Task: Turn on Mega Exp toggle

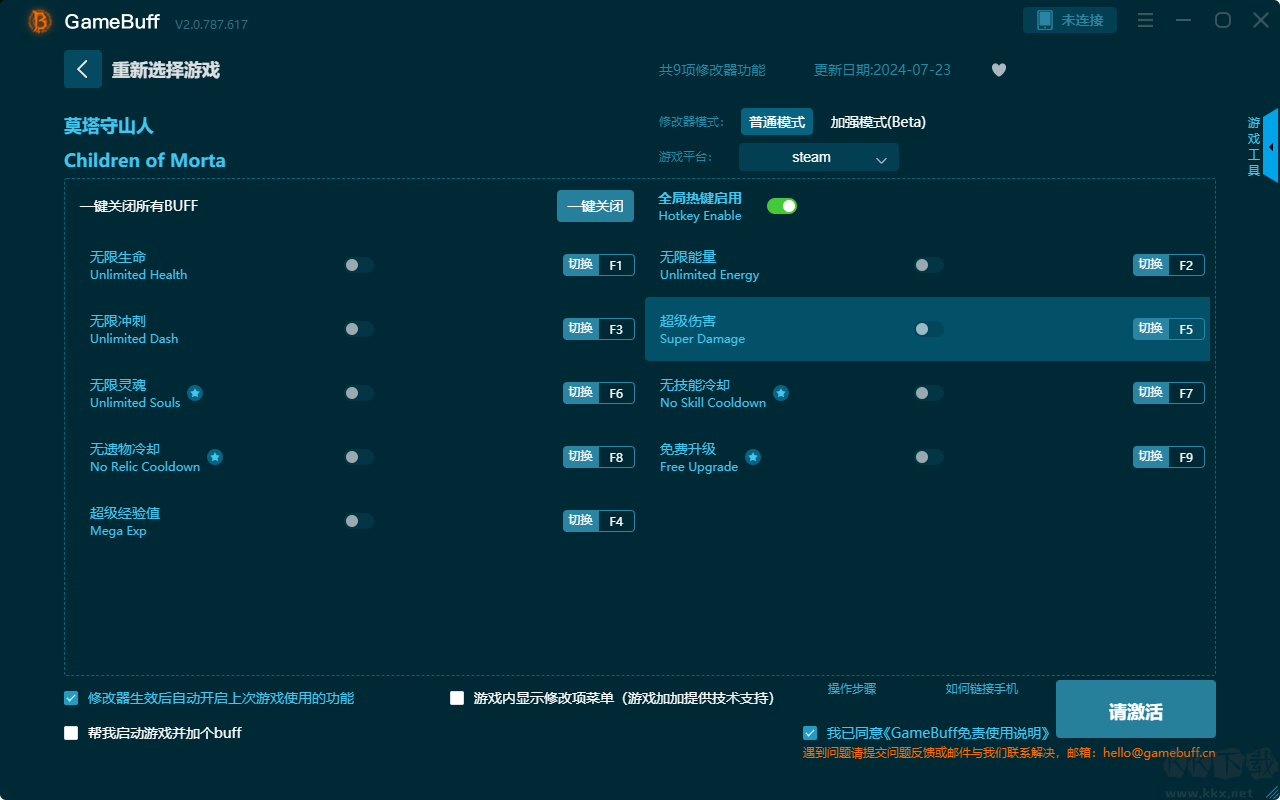Action: point(359,521)
